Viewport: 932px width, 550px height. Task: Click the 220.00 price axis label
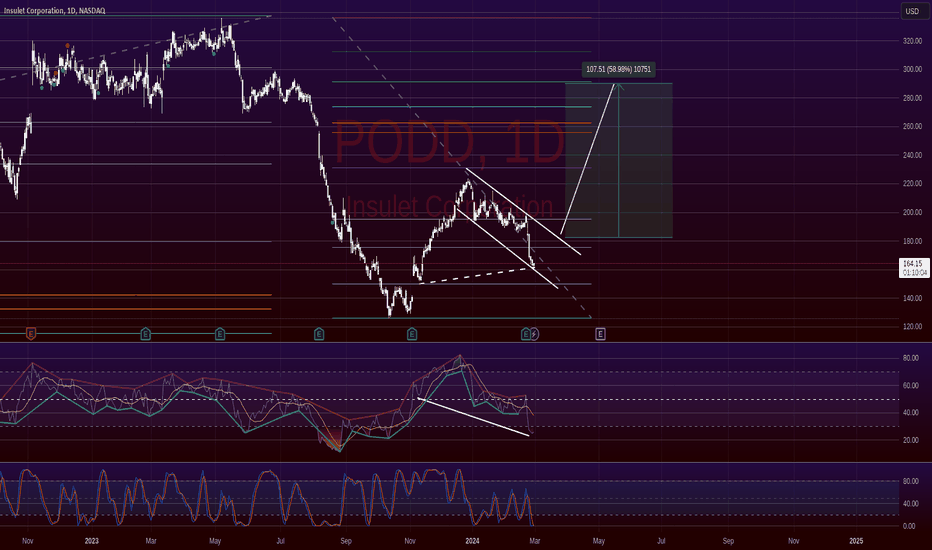912,184
